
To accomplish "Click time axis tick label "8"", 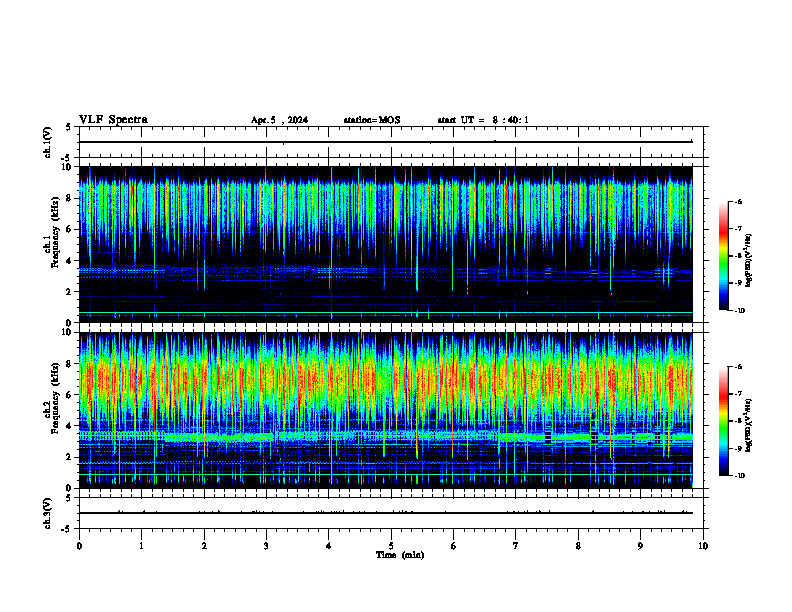I will (578, 546).
